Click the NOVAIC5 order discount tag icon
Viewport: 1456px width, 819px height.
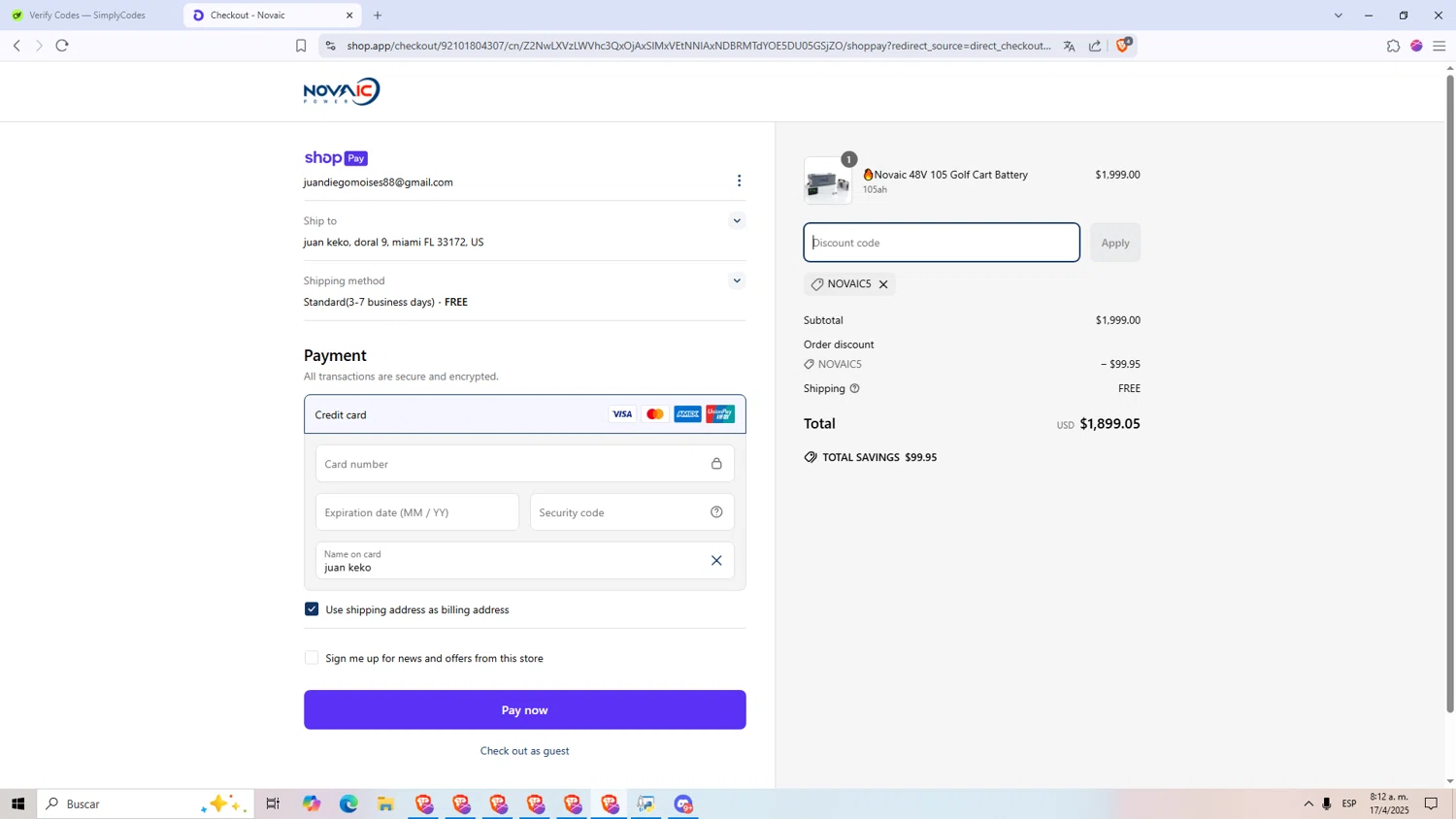pos(809,365)
